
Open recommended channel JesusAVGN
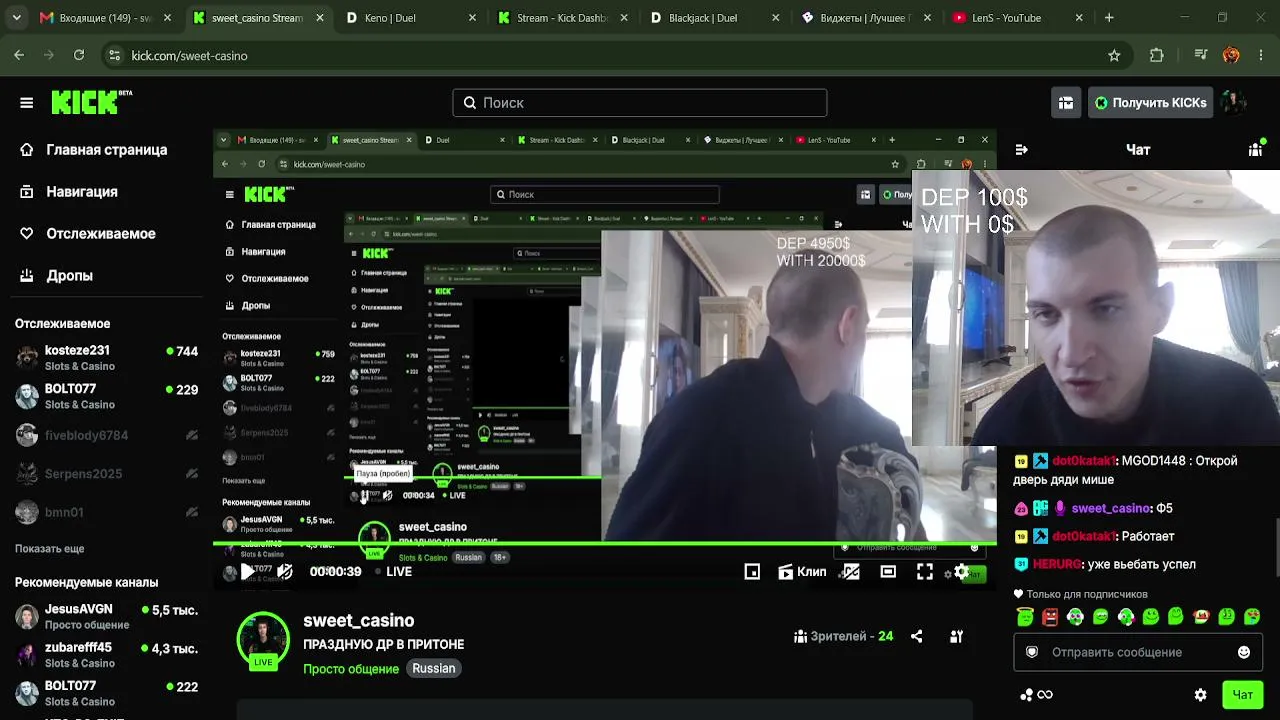tap(106, 616)
